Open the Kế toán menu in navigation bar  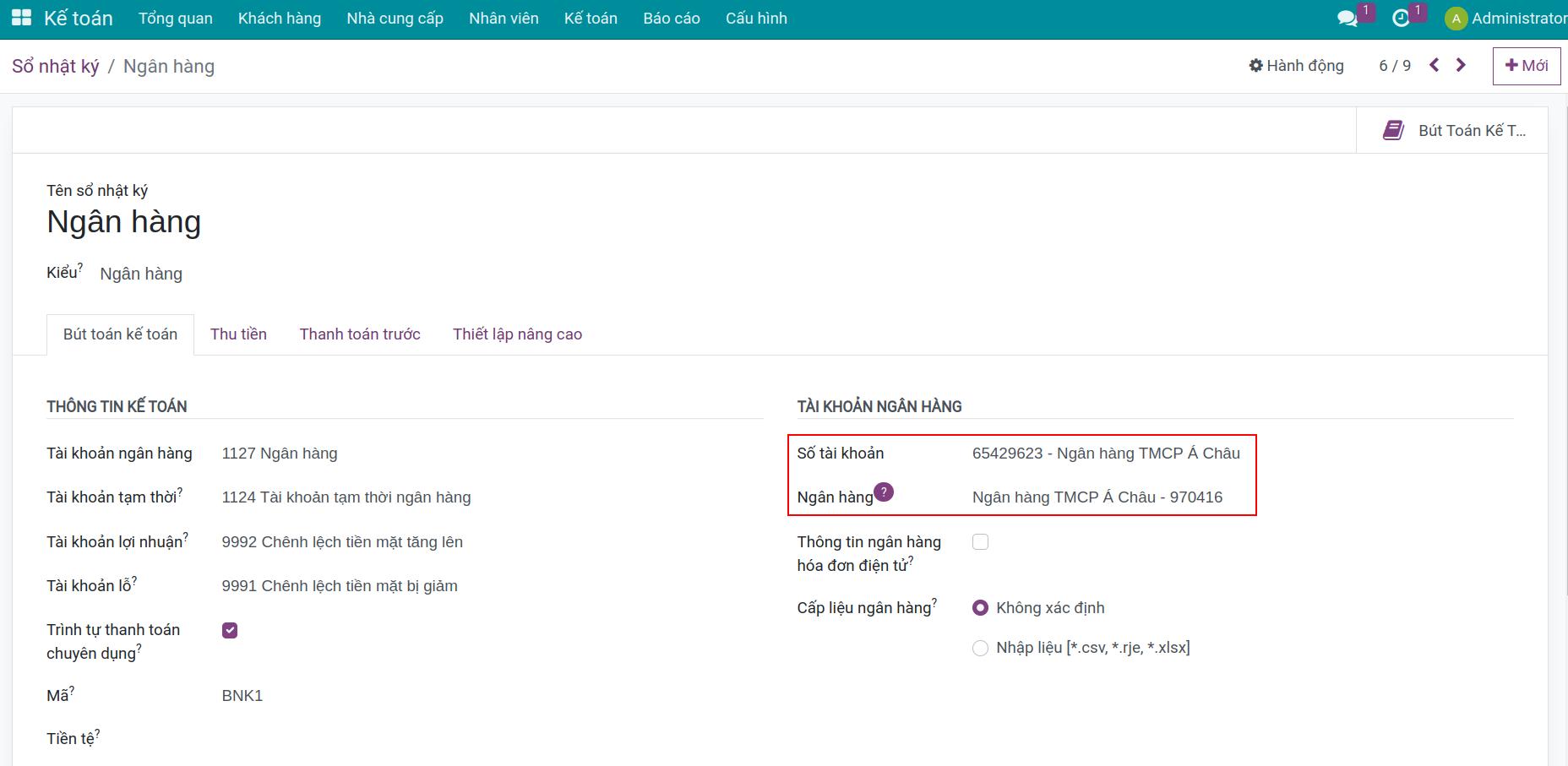[591, 19]
